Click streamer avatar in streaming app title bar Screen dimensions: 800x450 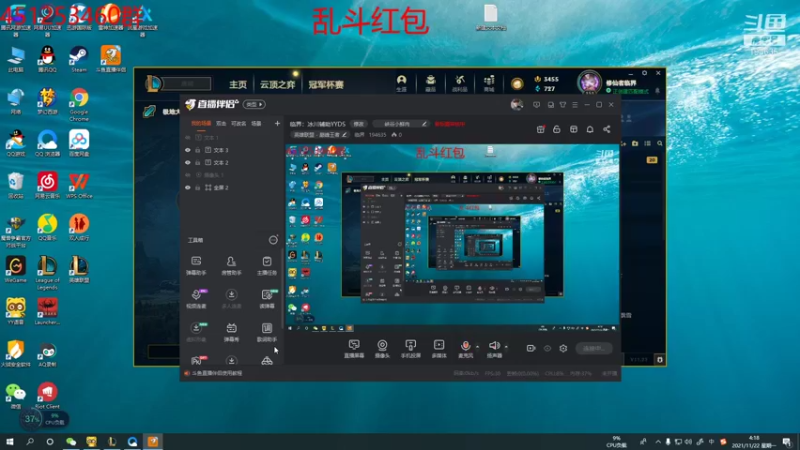click(x=517, y=105)
